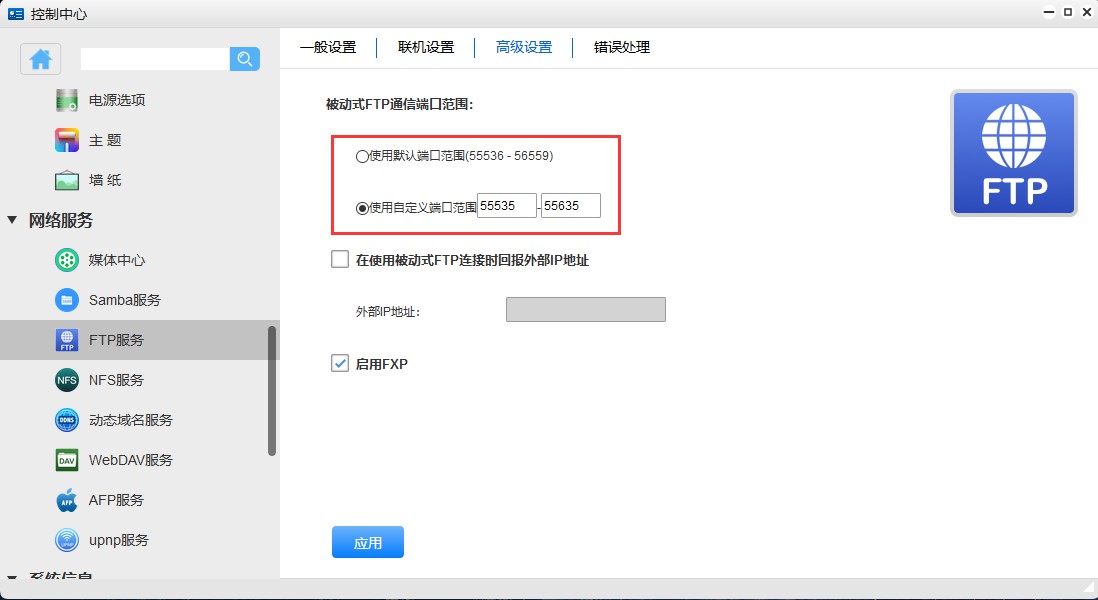This screenshot has width=1098, height=600.
Task: Uncheck the 启用FXP checkbox
Action: (x=340, y=364)
